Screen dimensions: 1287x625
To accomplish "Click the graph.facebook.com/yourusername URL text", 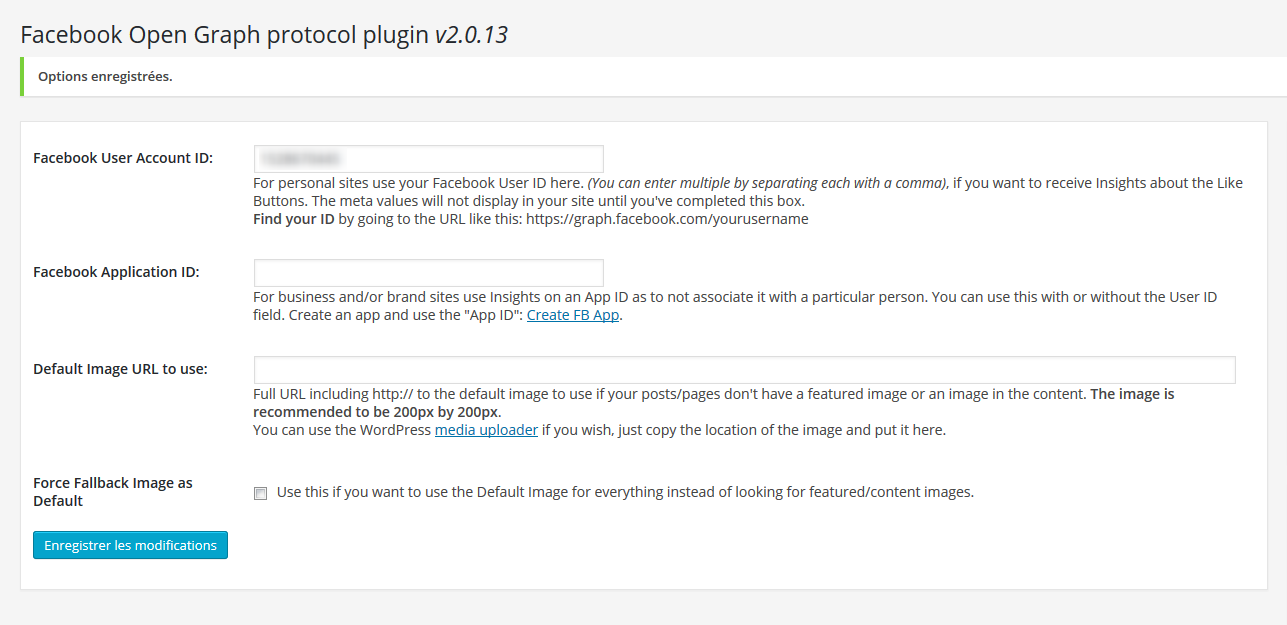I will (x=667, y=218).
